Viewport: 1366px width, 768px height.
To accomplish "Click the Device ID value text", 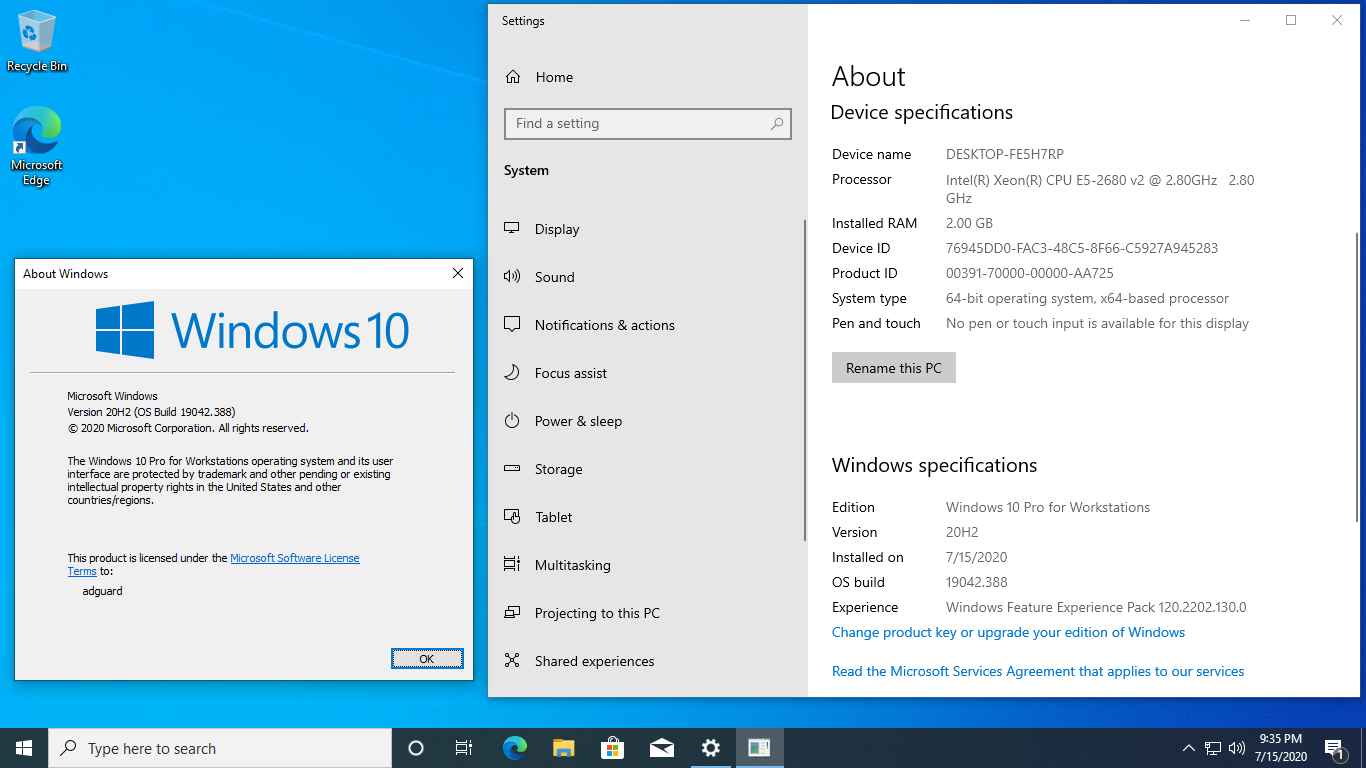I will [x=1082, y=248].
